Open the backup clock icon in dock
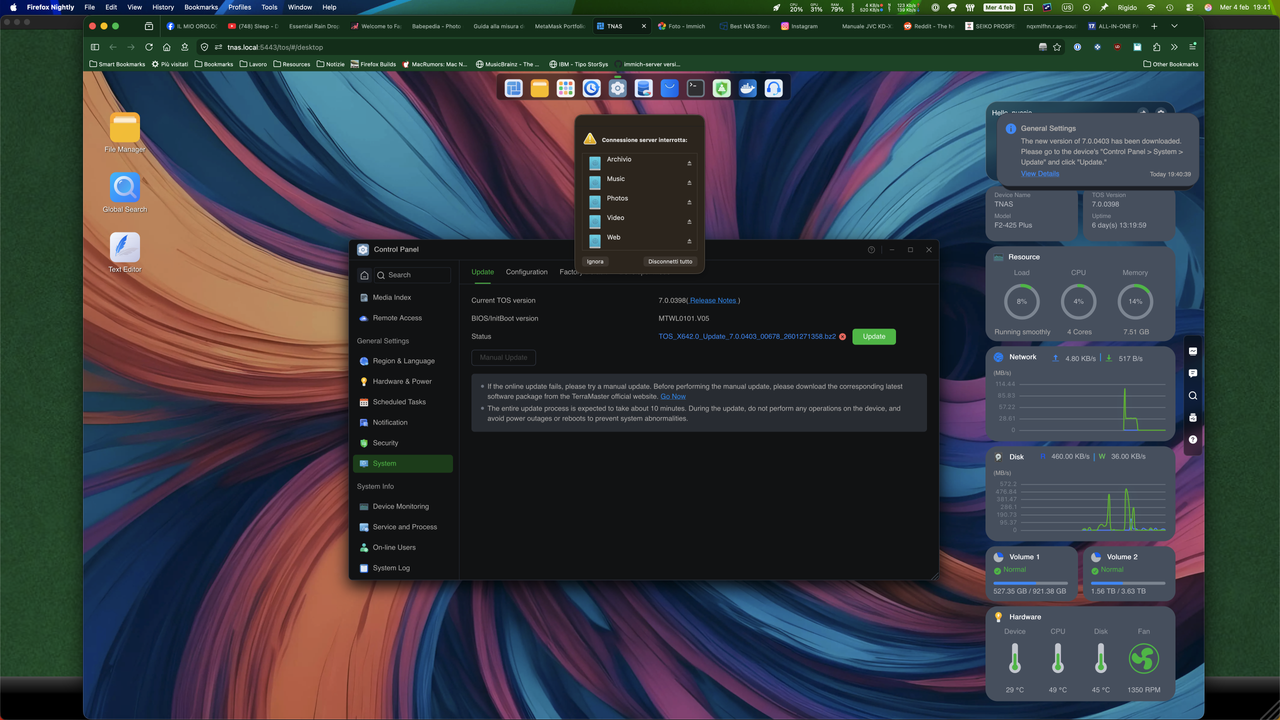Image resolution: width=1280 pixels, height=720 pixels. [592, 88]
